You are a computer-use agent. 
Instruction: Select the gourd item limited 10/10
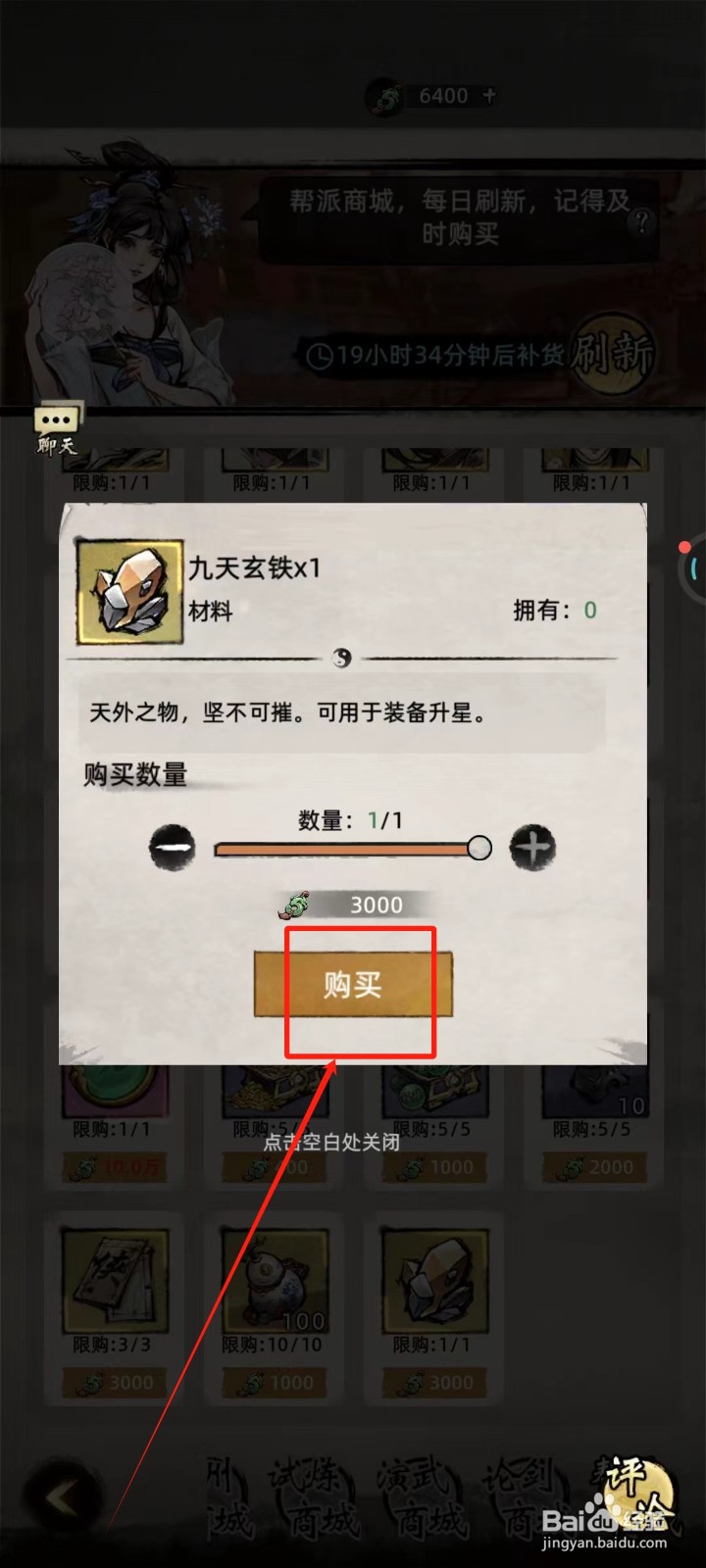coord(273,1303)
